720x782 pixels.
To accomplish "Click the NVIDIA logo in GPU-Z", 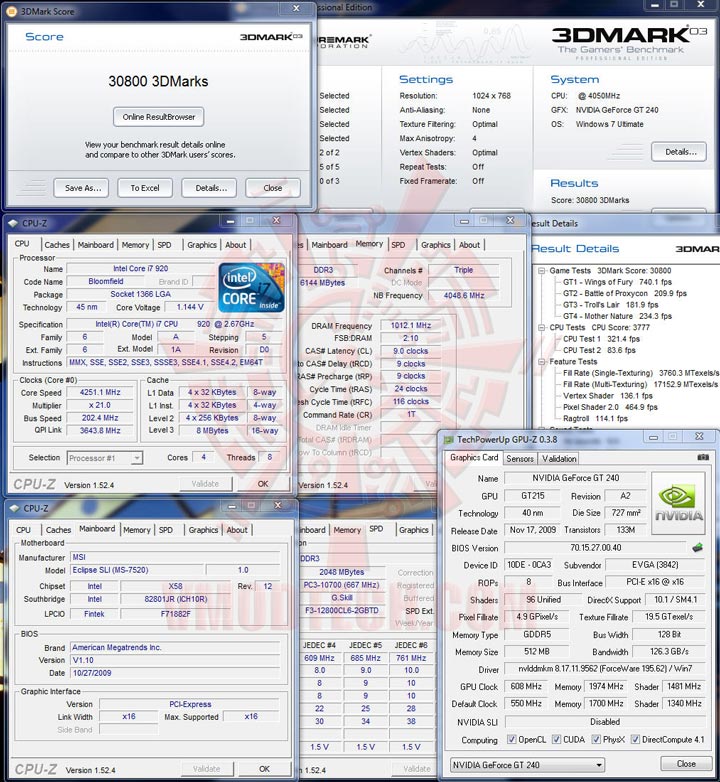I will [678, 504].
